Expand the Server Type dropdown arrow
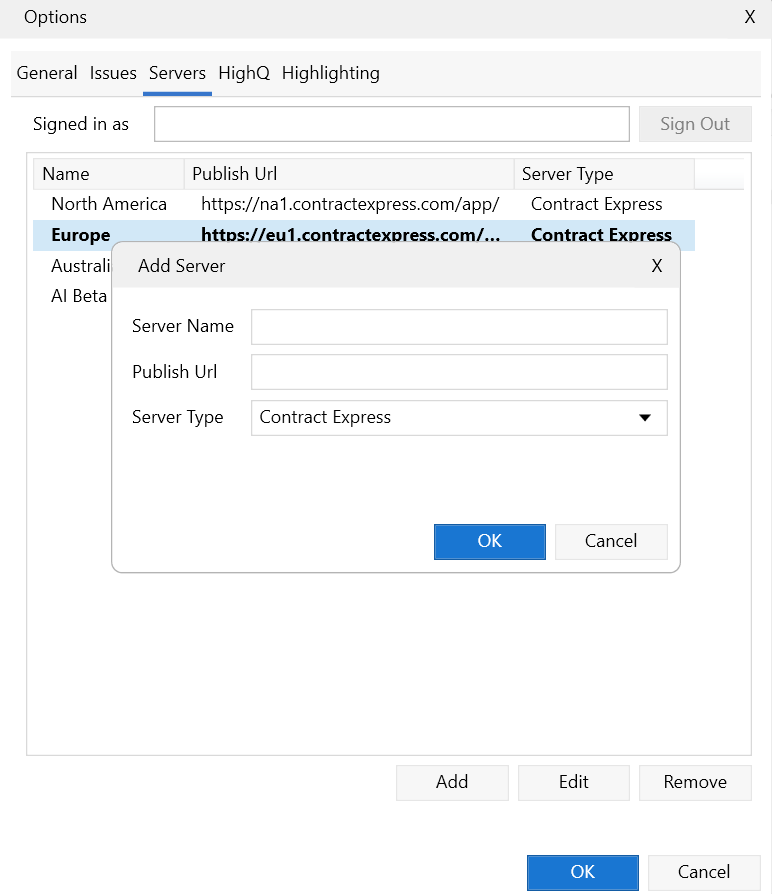The height and width of the screenshot is (894, 772). click(645, 418)
